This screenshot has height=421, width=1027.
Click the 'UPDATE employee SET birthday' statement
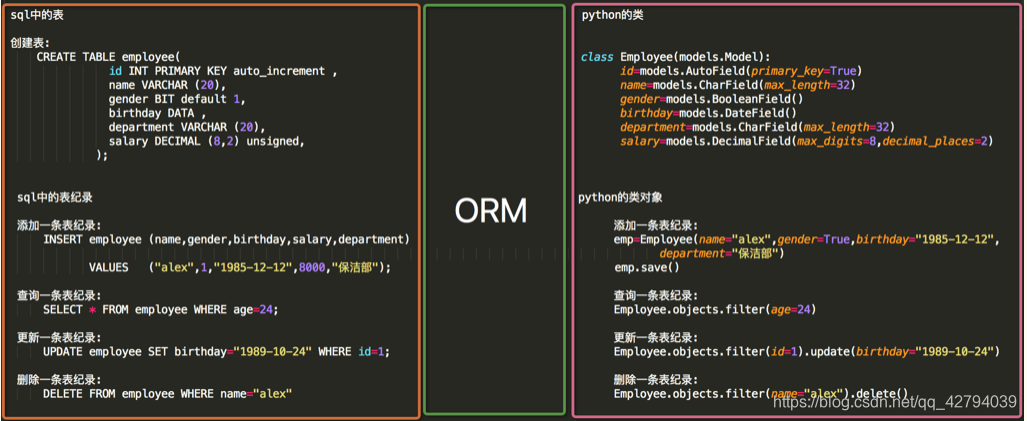coord(217,352)
